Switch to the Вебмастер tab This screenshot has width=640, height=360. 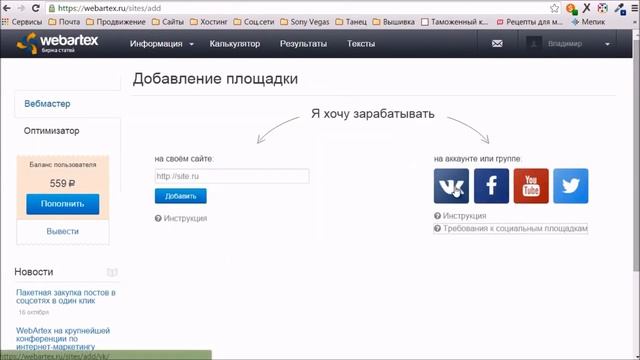47,104
